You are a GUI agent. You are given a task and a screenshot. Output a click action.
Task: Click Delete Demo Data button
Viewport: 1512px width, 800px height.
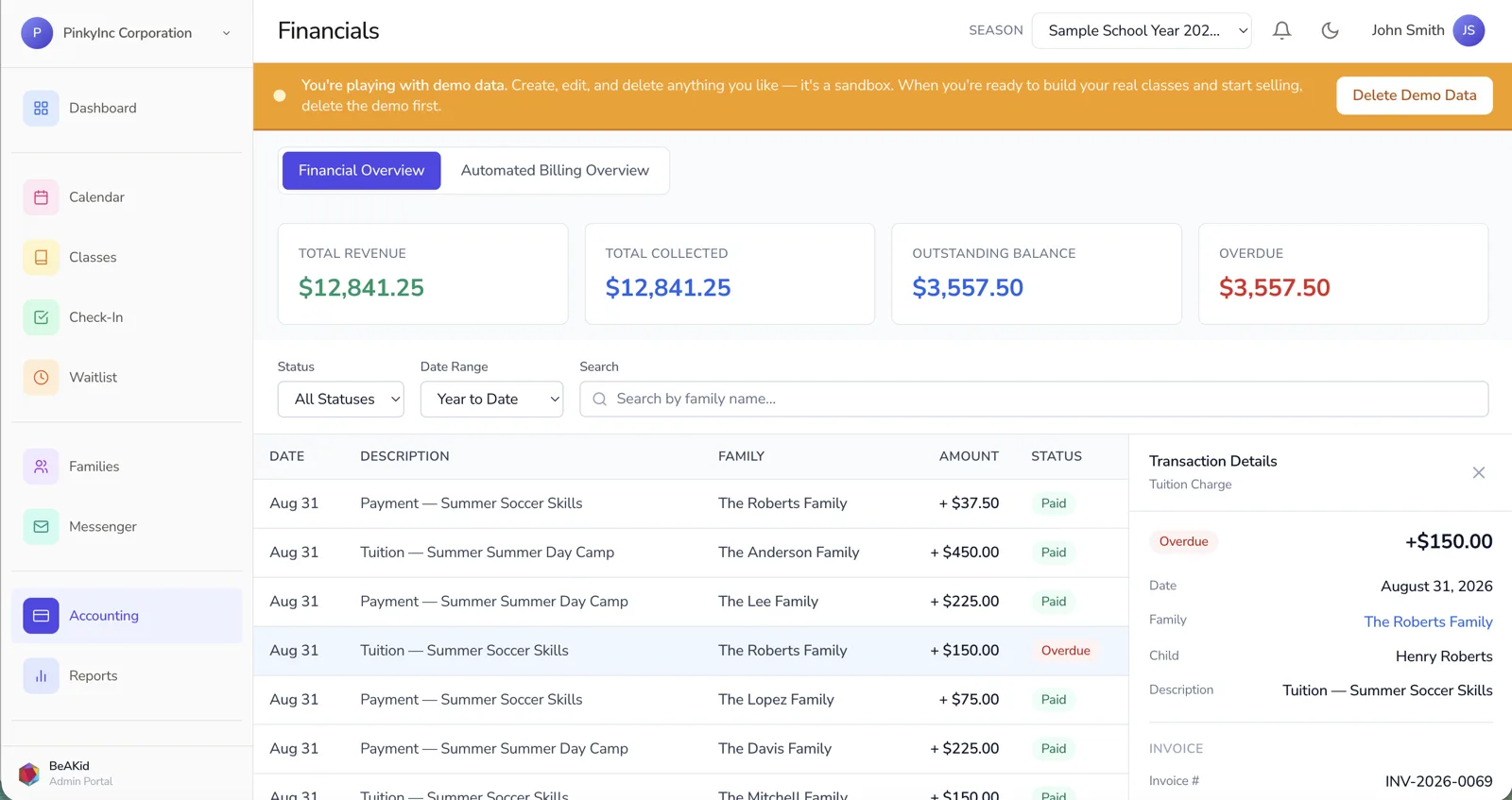(x=1414, y=95)
